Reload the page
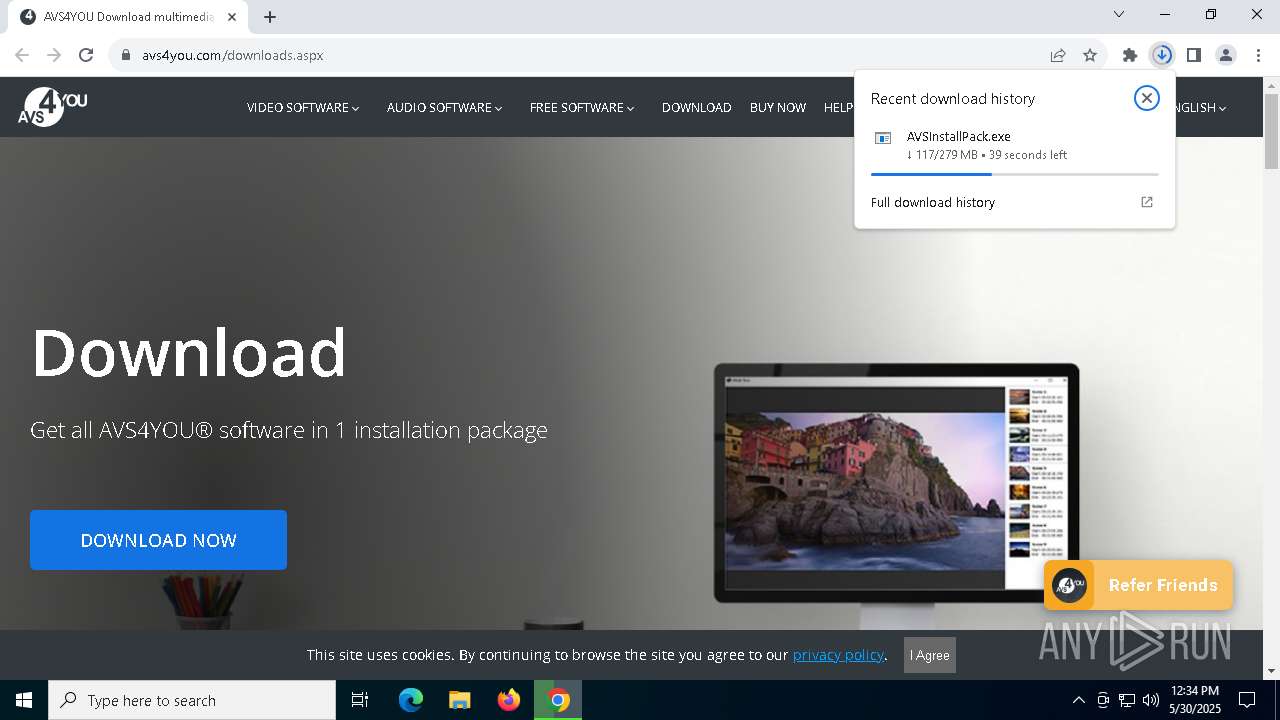This screenshot has width=1280, height=720. [86, 55]
